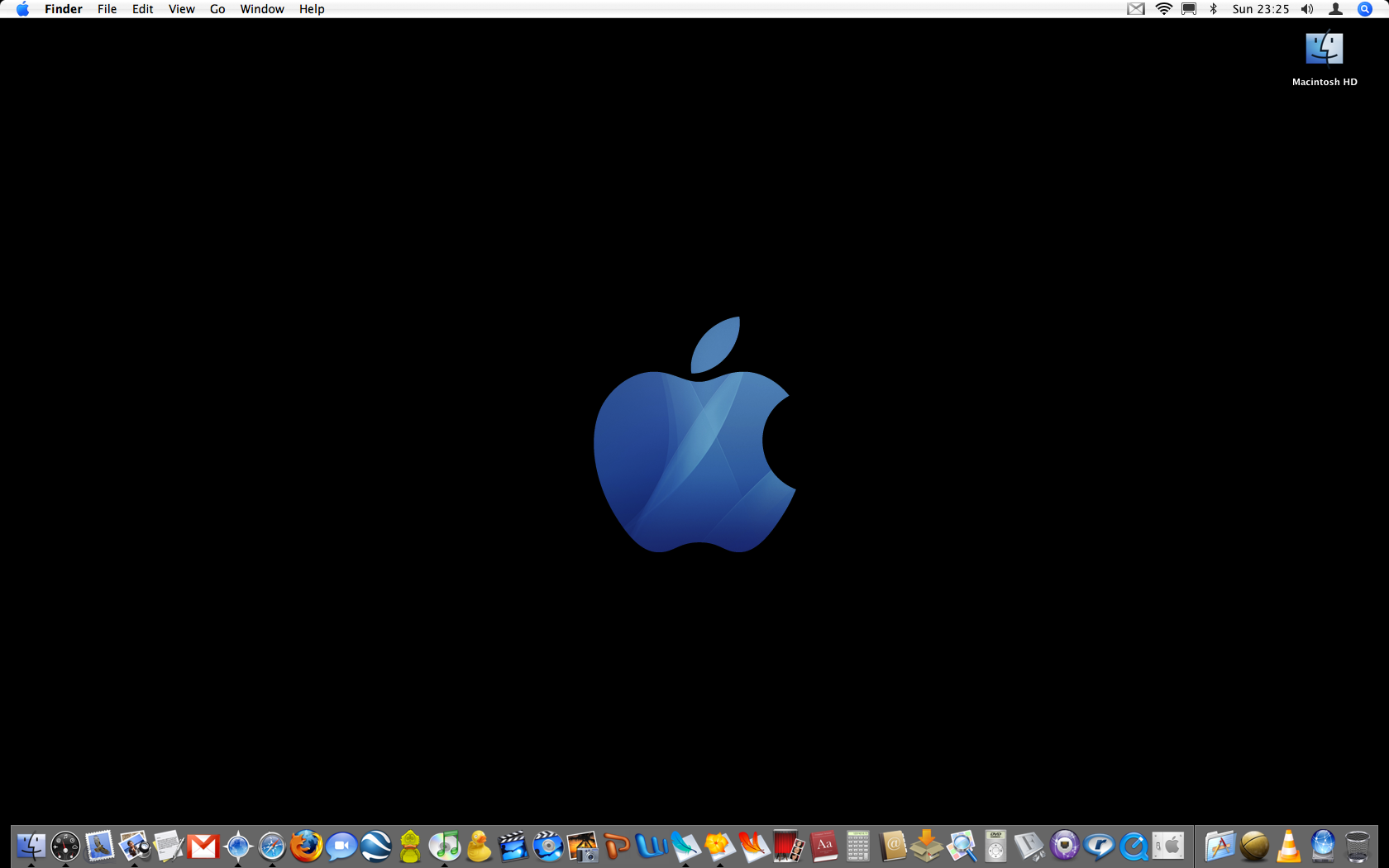Click the Sun 23:25 clock

pos(1261,9)
